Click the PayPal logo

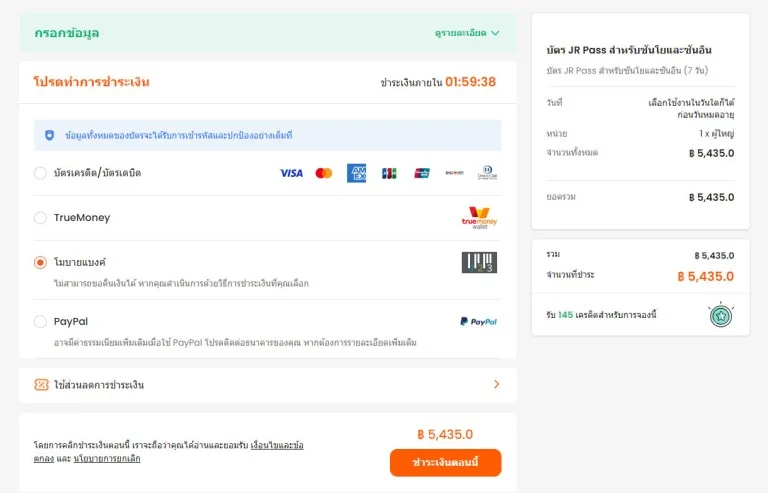coord(479,322)
